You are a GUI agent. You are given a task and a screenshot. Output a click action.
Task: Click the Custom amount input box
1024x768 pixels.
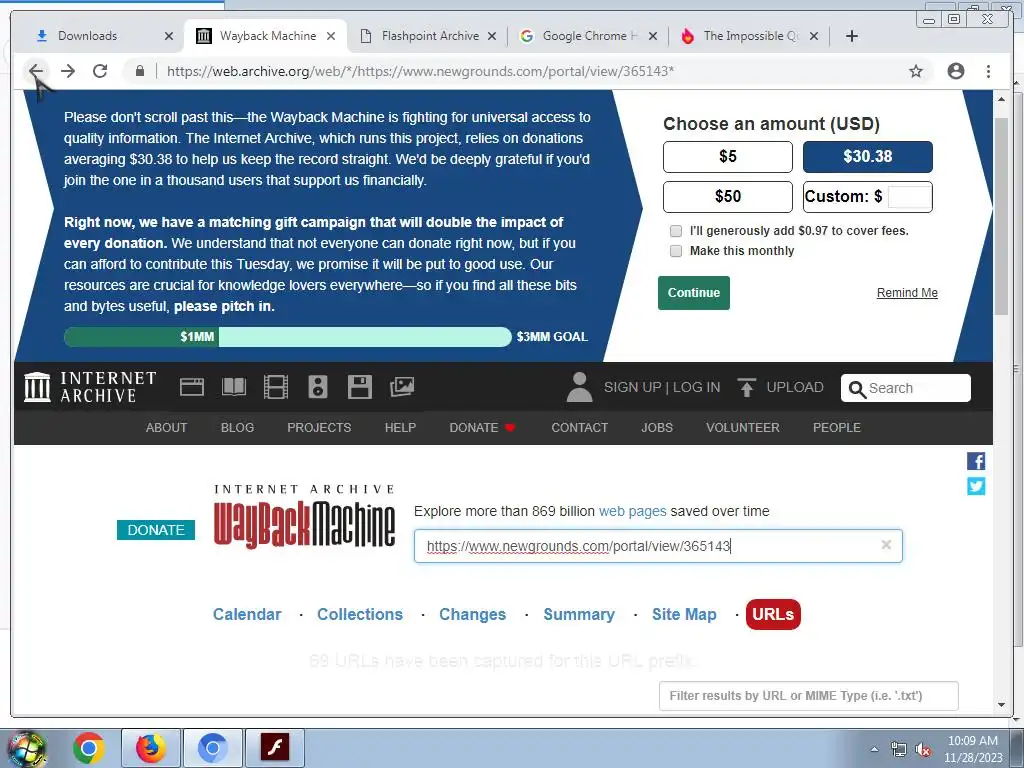(x=910, y=197)
